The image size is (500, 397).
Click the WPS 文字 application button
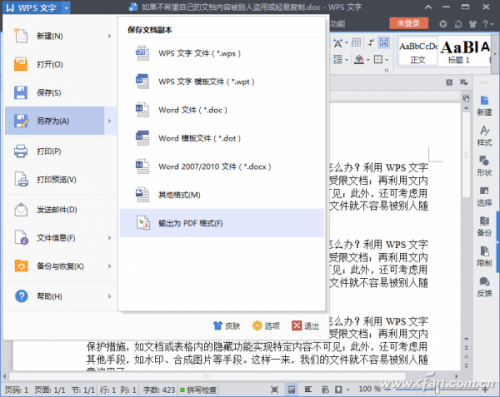(32, 8)
